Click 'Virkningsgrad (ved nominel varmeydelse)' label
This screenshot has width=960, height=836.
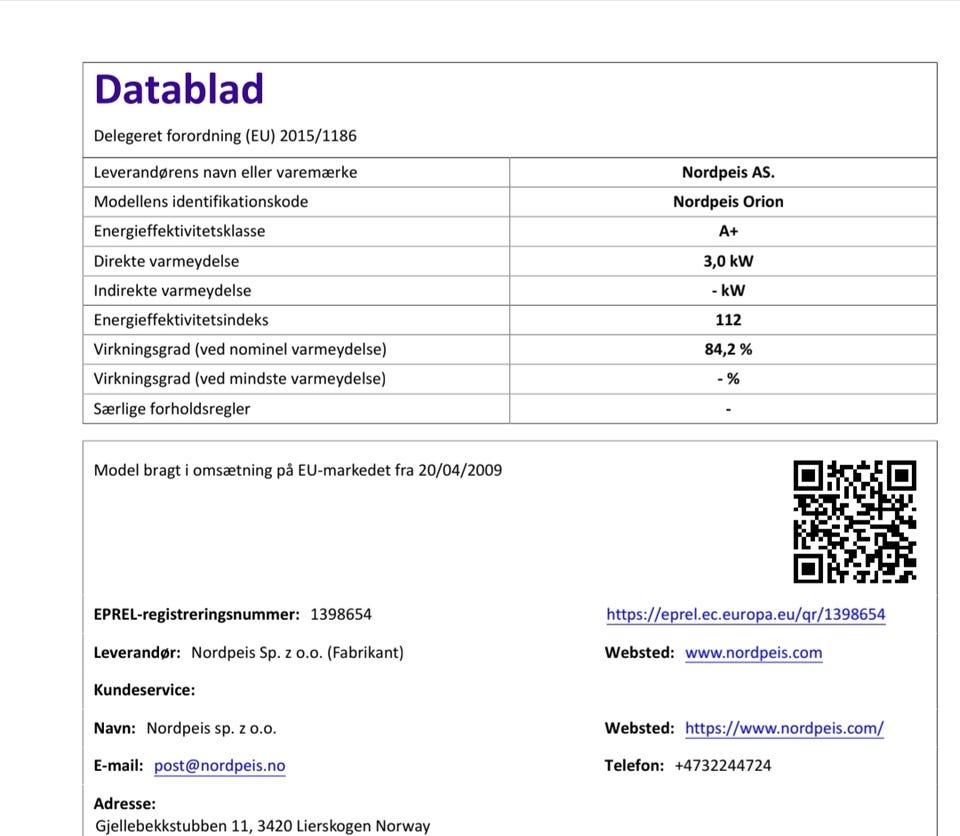[240, 350]
